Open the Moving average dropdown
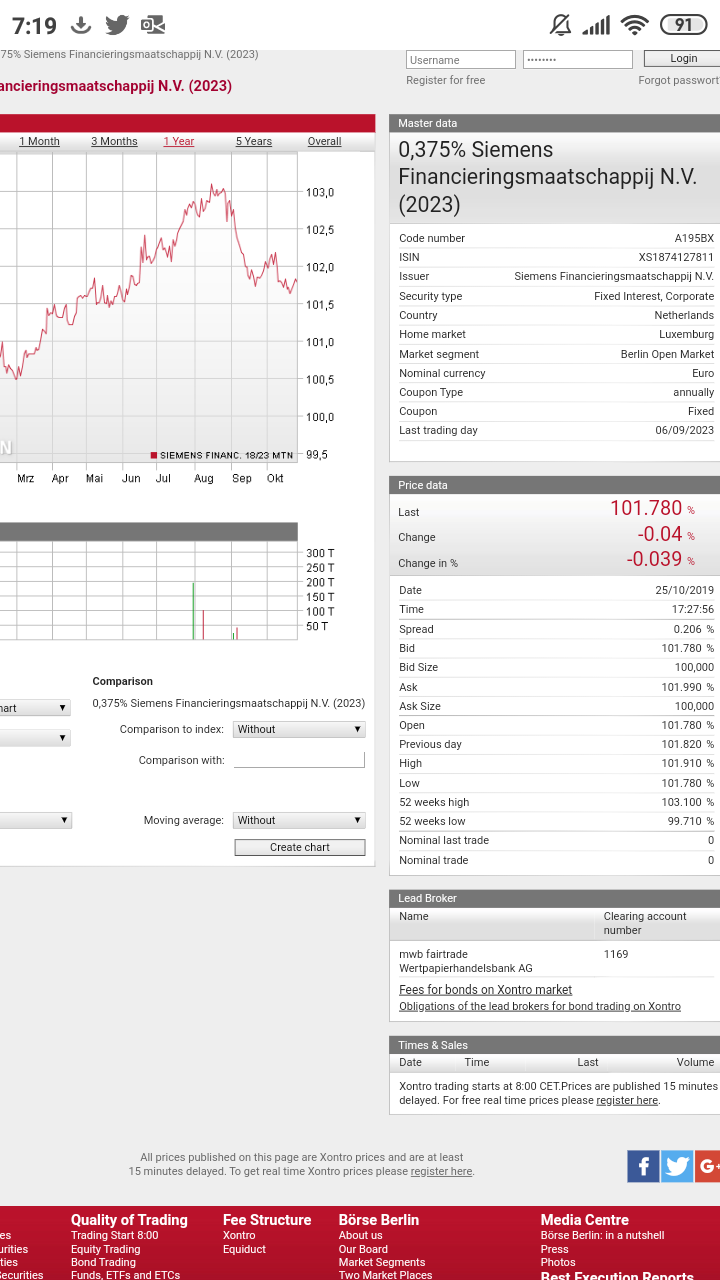 (x=299, y=820)
